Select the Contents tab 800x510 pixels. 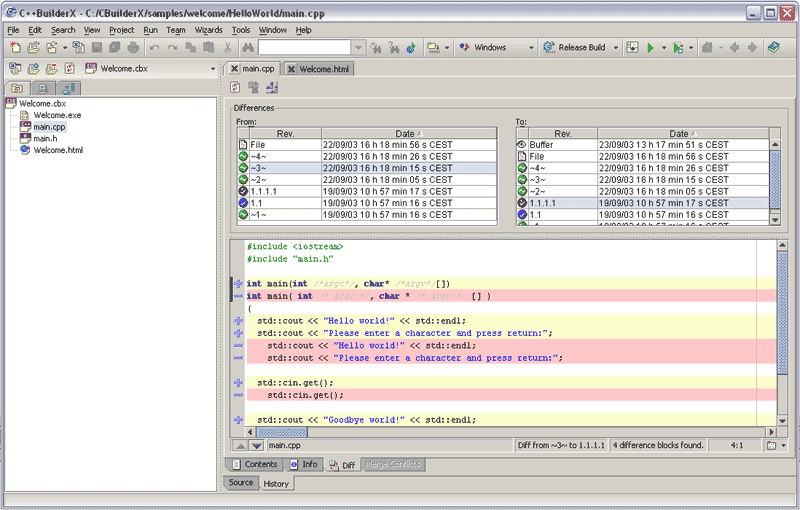pos(254,465)
